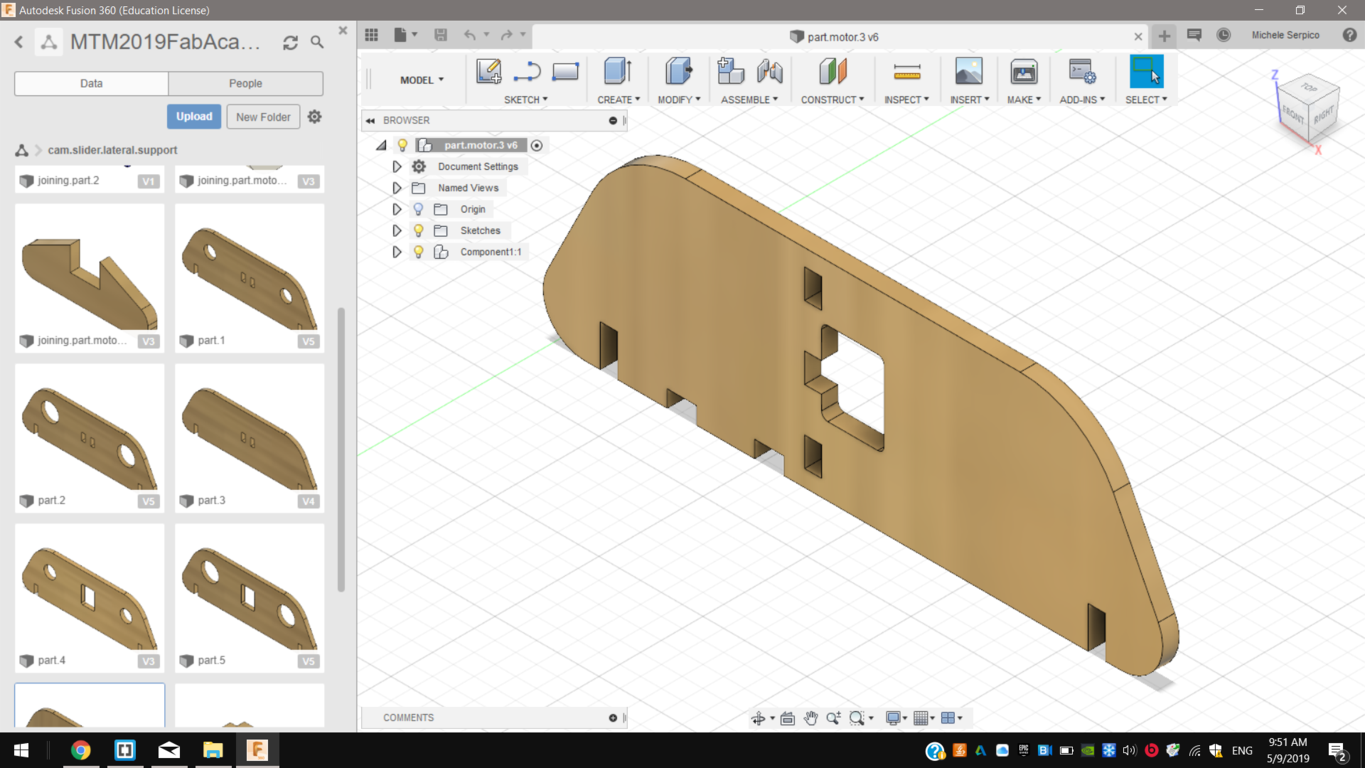
Task: Click the Measure icon under Inspect
Action: [907, 72]
